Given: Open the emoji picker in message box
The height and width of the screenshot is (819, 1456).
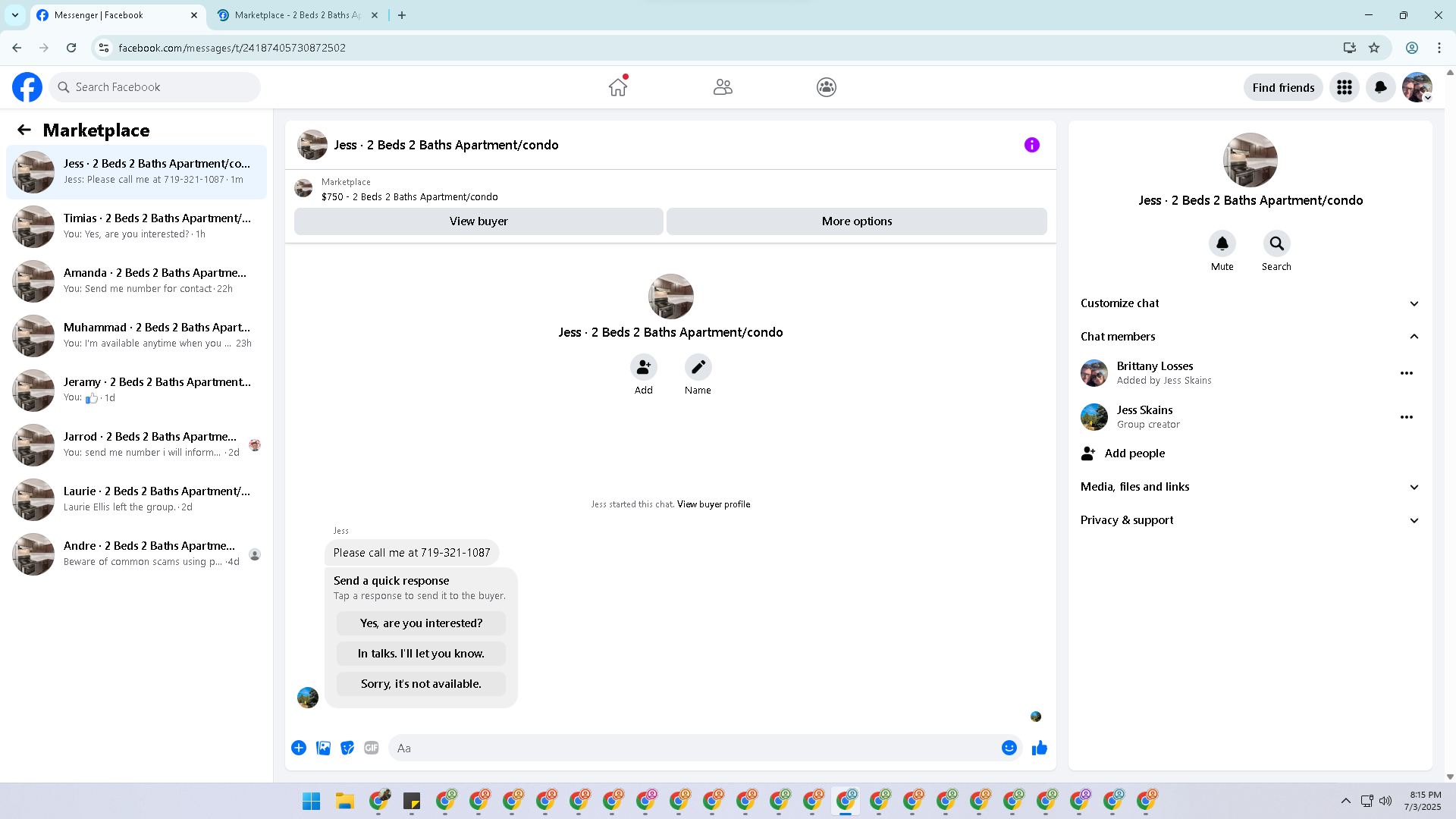Looking at the screenshot, I should click(x=1009, y=748).
